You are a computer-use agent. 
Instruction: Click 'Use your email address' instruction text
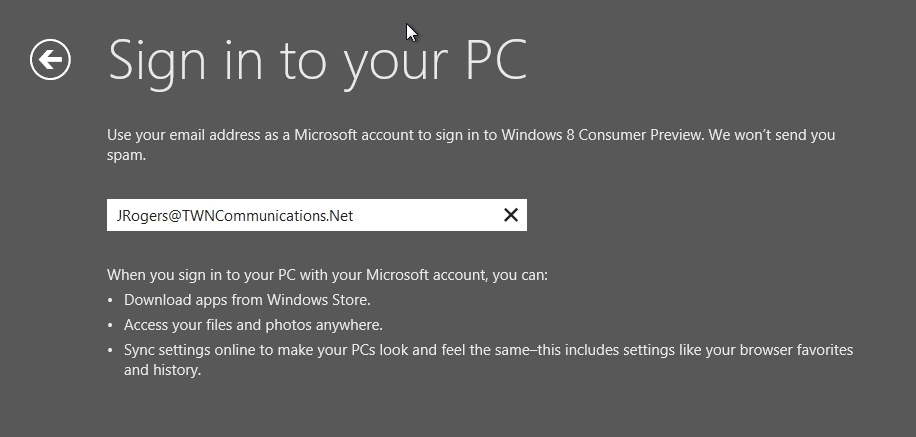point(184,135)
